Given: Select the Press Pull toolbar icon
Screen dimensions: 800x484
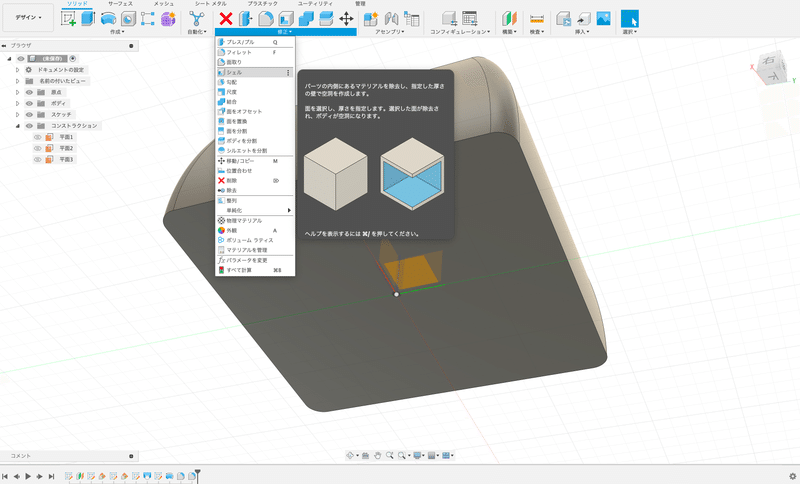Looking at the screenshot, I should click(245, 19).
